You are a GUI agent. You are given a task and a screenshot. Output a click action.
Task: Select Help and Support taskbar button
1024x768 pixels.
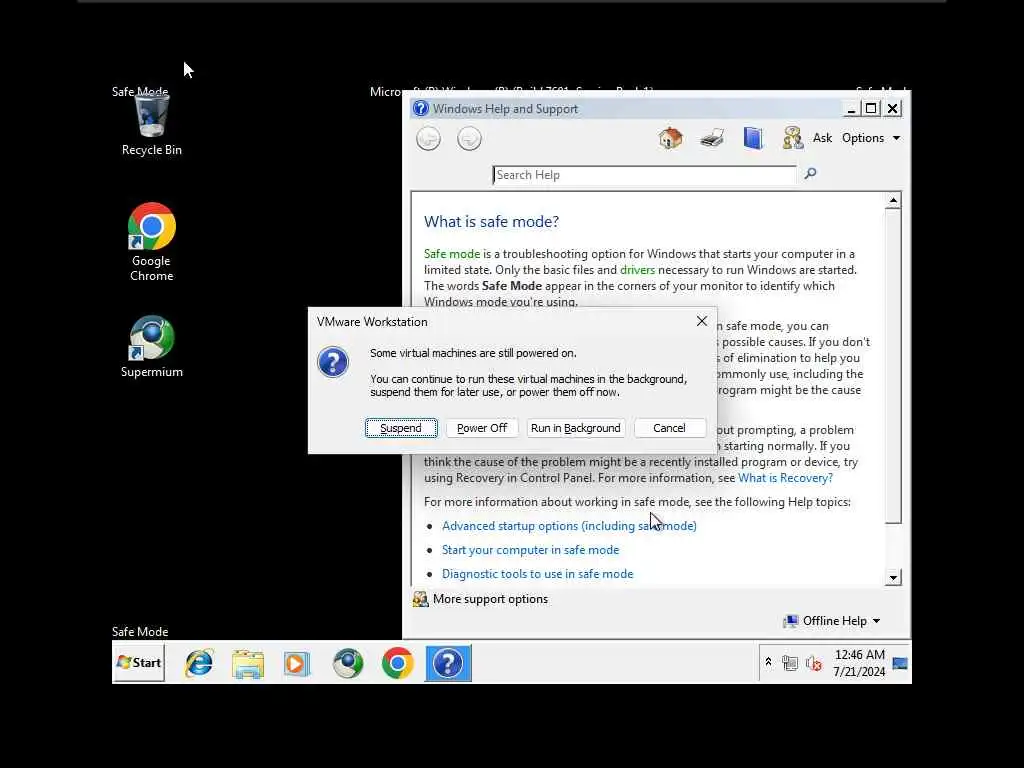[x=448, y=664]
